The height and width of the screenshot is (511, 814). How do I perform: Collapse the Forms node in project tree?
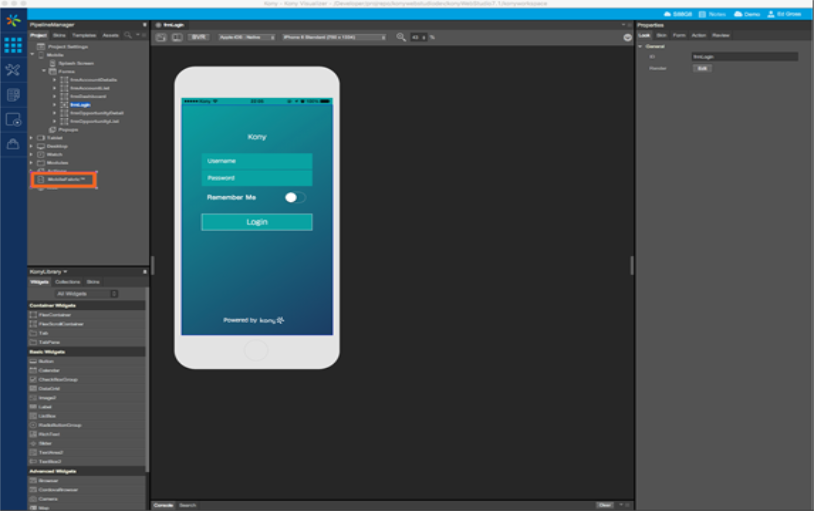point(44,71)
